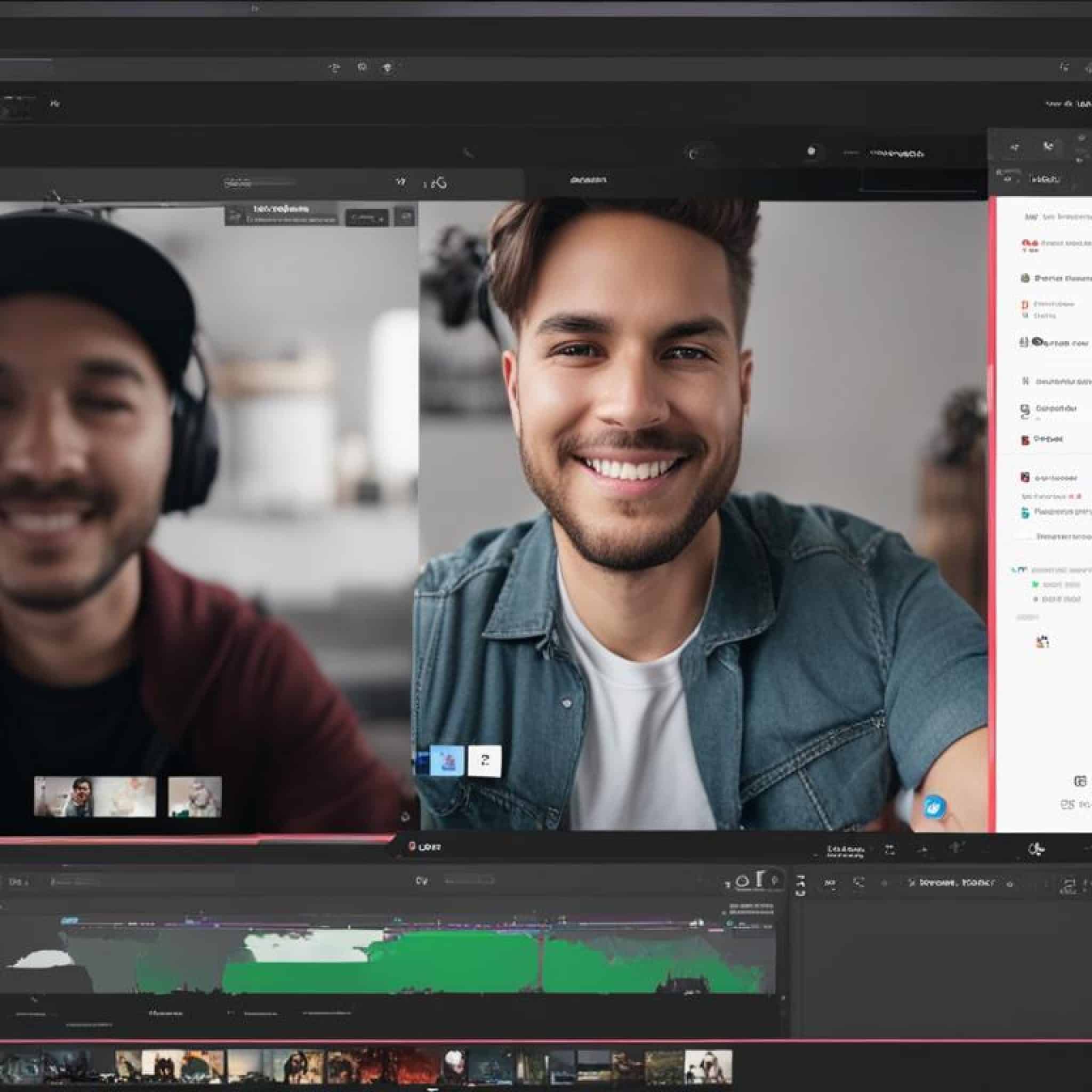The image size is (1092, 1092).
Task: Select the record icon next to LIVE label
Action: (412, 846)
